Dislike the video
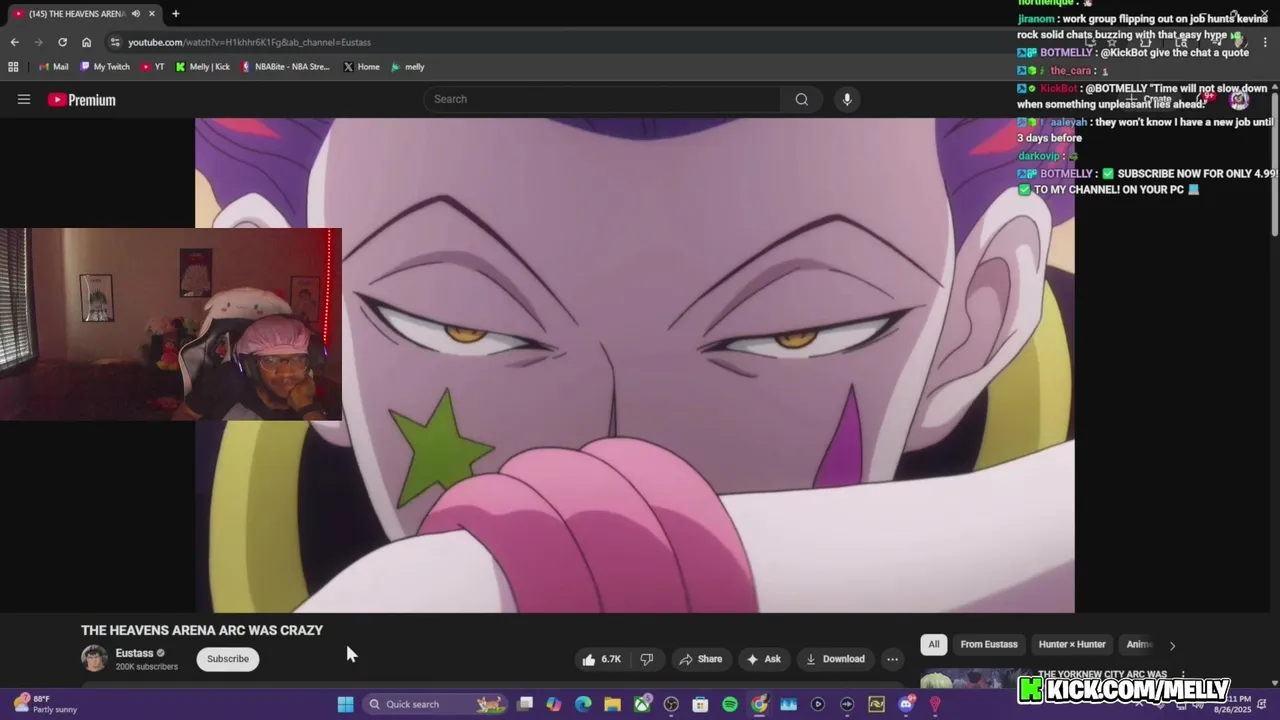Viewport: 1280px width, 720px height. tap(647, 659)
